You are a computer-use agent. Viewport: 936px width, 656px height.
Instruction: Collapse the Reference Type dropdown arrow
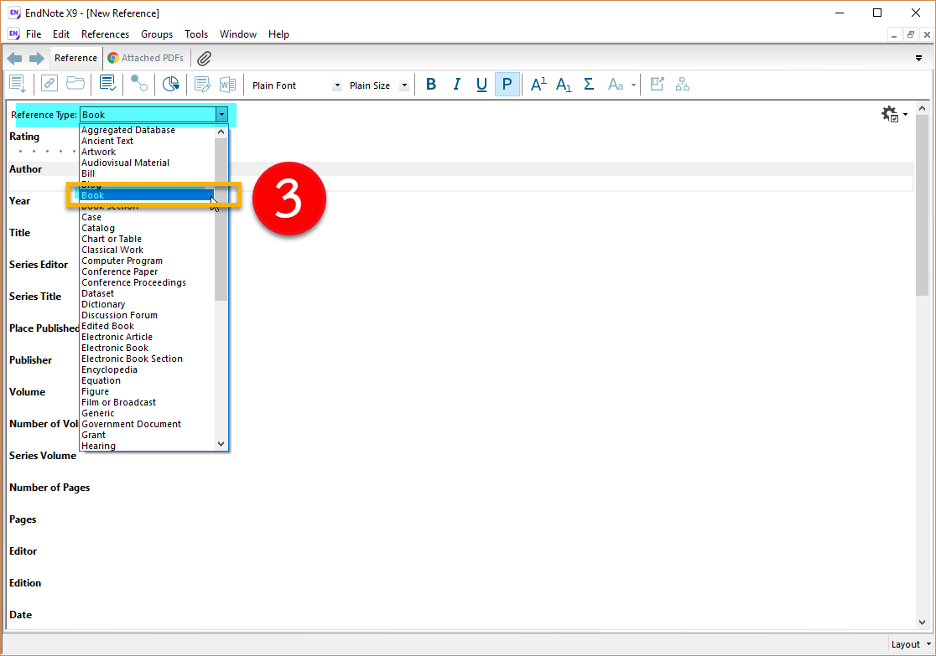pos(221,115)
